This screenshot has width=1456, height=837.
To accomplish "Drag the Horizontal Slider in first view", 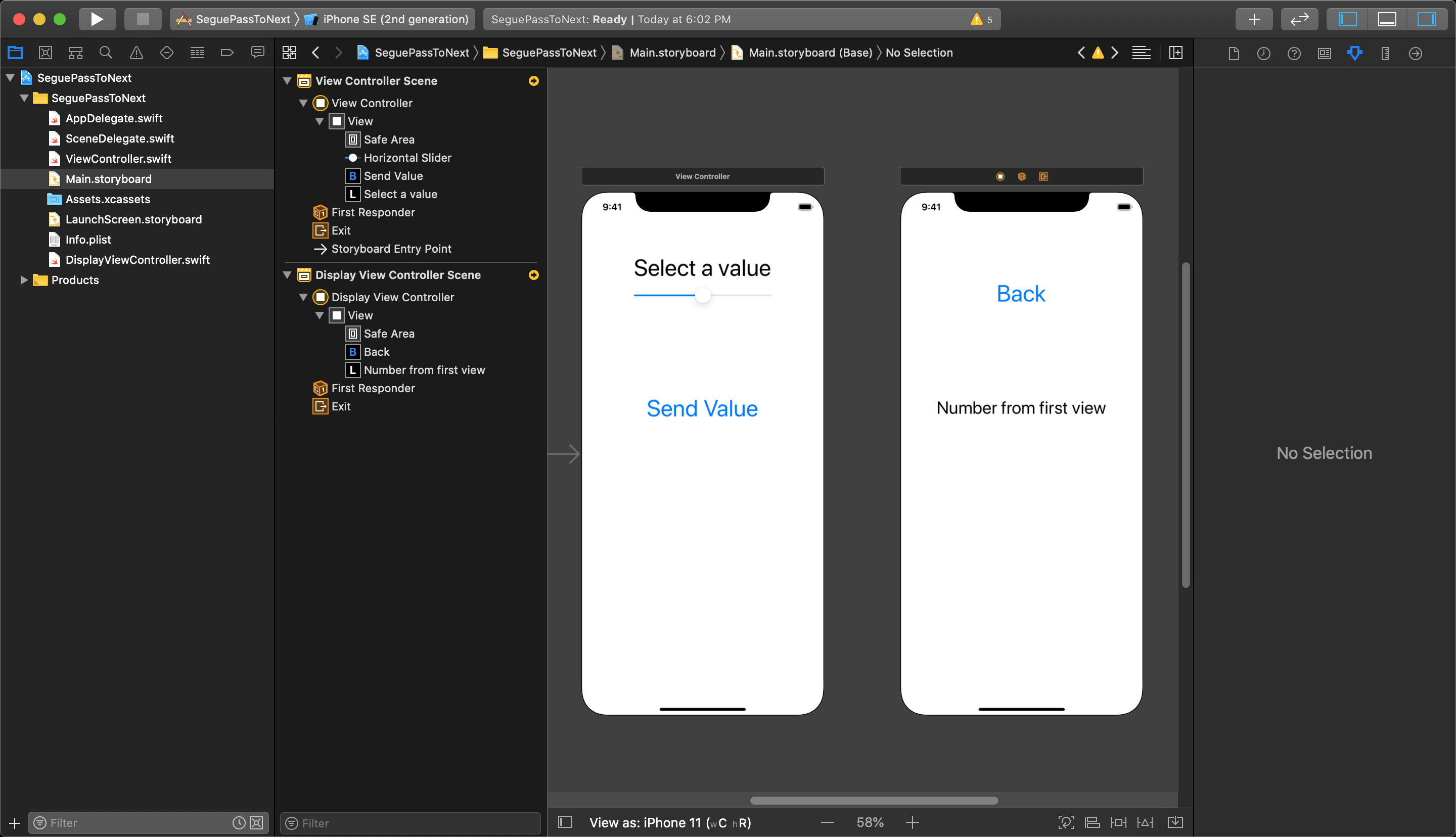I will [702, 294].
